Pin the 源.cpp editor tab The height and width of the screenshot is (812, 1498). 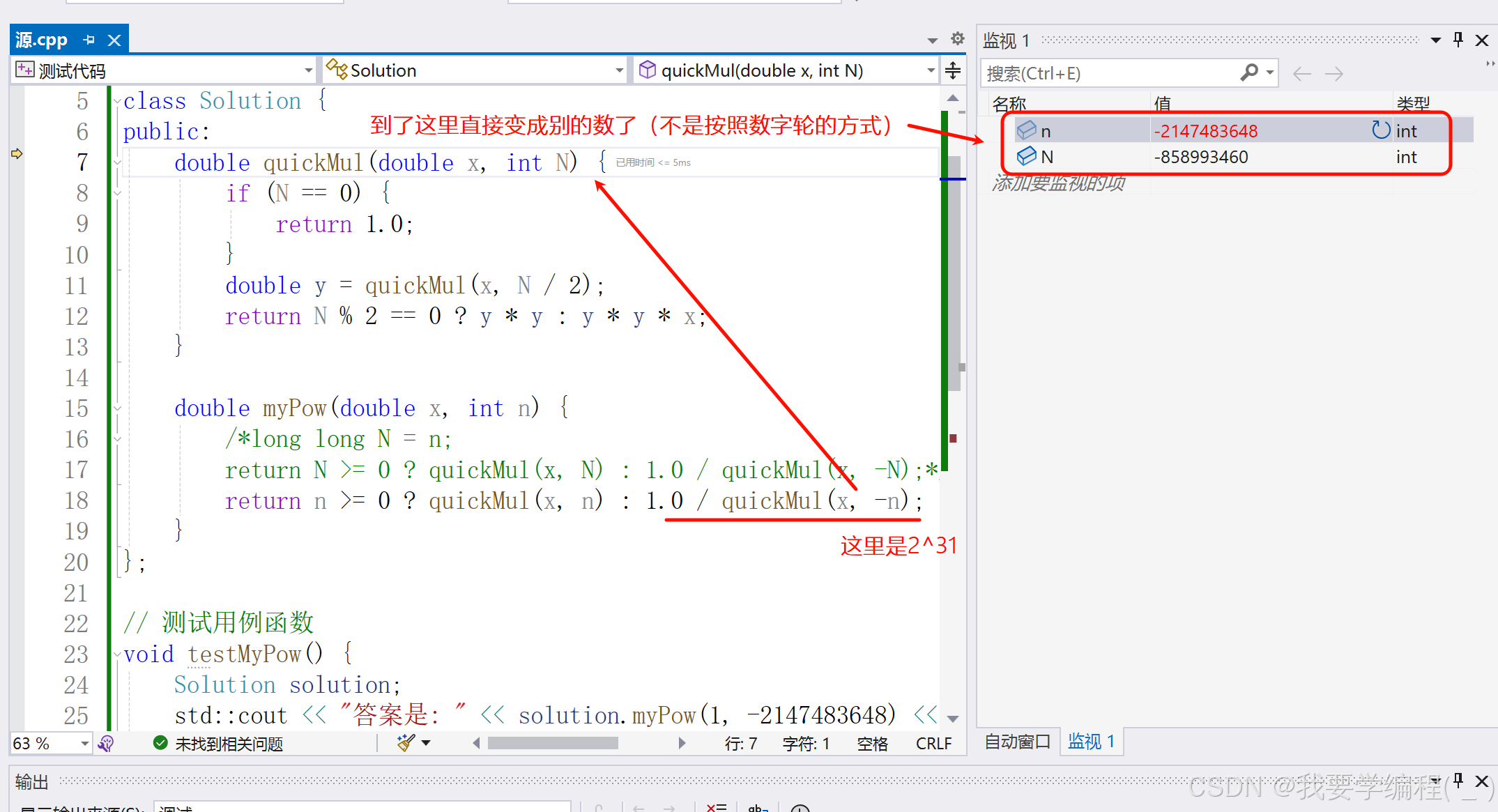[x=89, y=40]
